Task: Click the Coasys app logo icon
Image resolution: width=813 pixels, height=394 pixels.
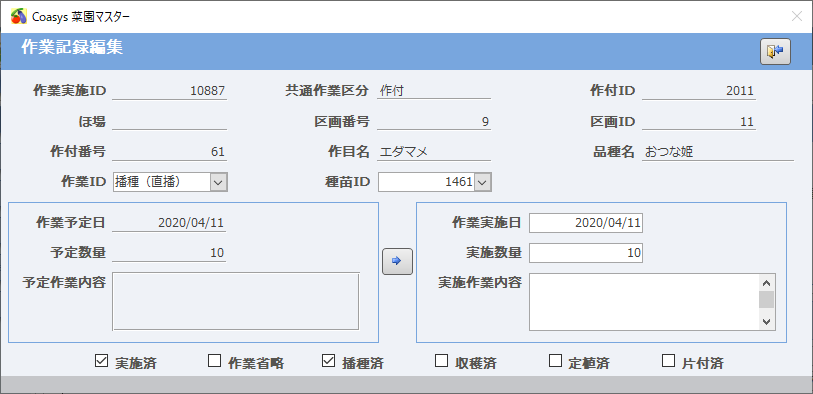Action: (x=19, y=17)
